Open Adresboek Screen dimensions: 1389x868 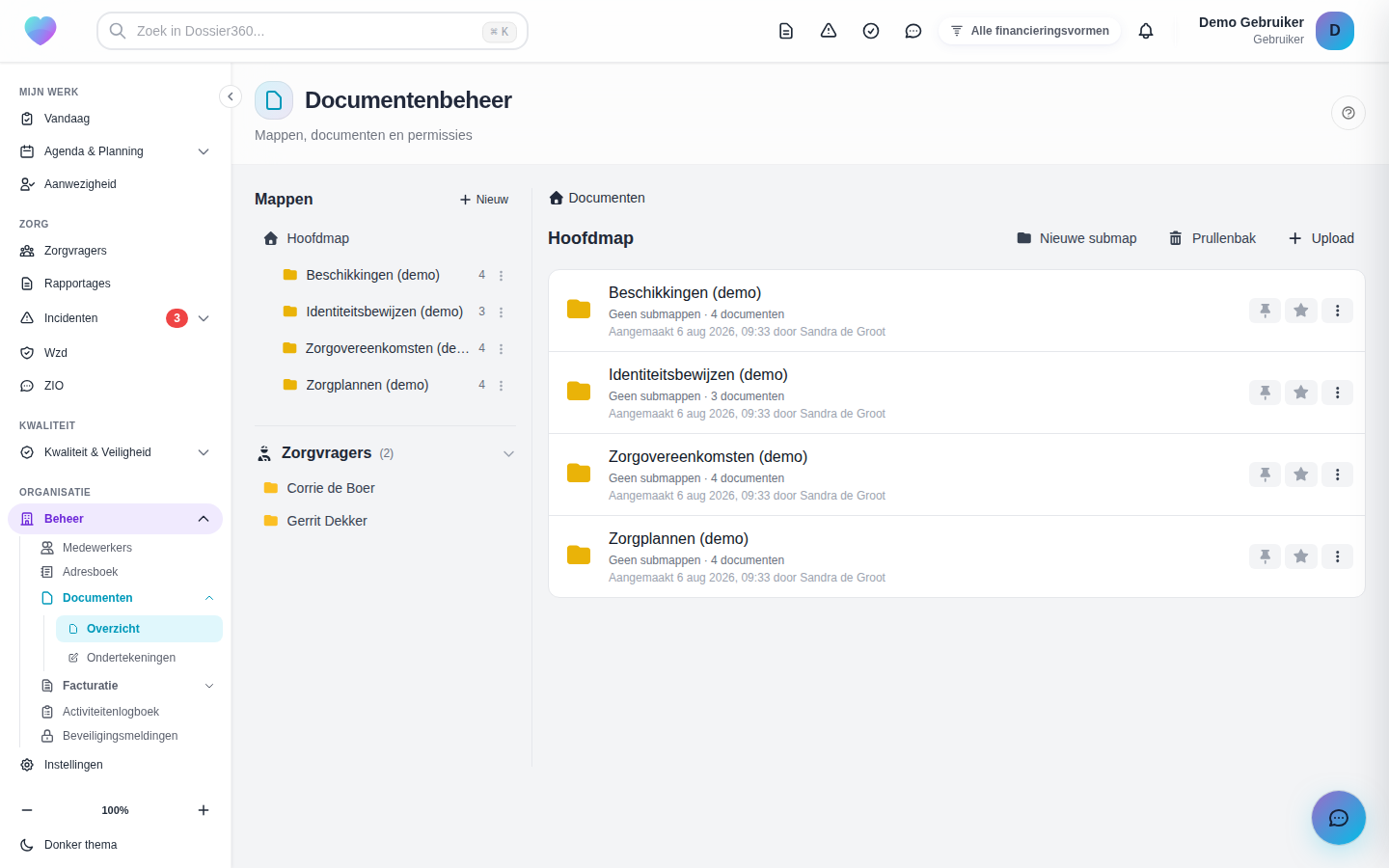127,572
